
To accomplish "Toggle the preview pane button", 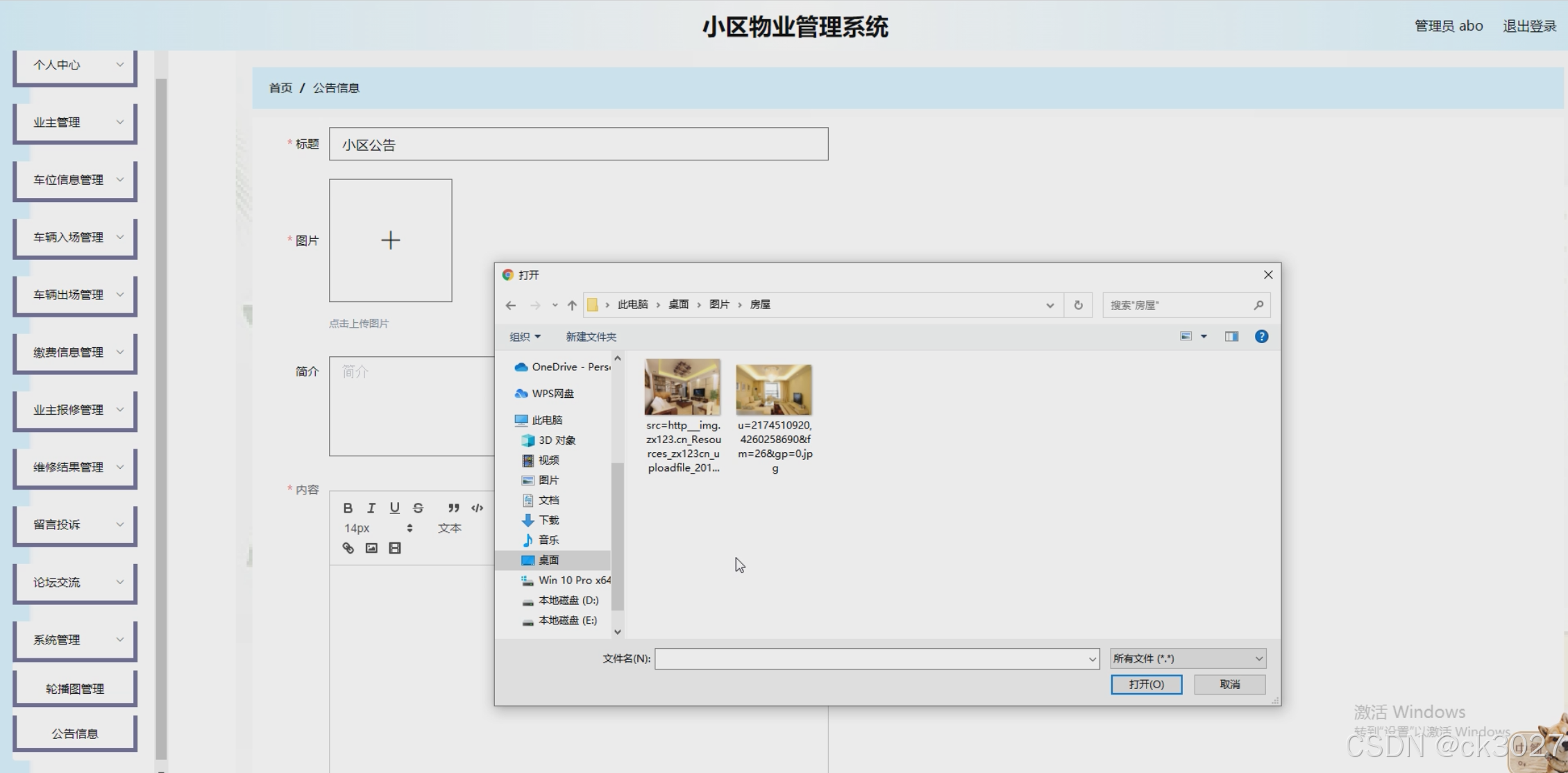I will point(1231,337).
